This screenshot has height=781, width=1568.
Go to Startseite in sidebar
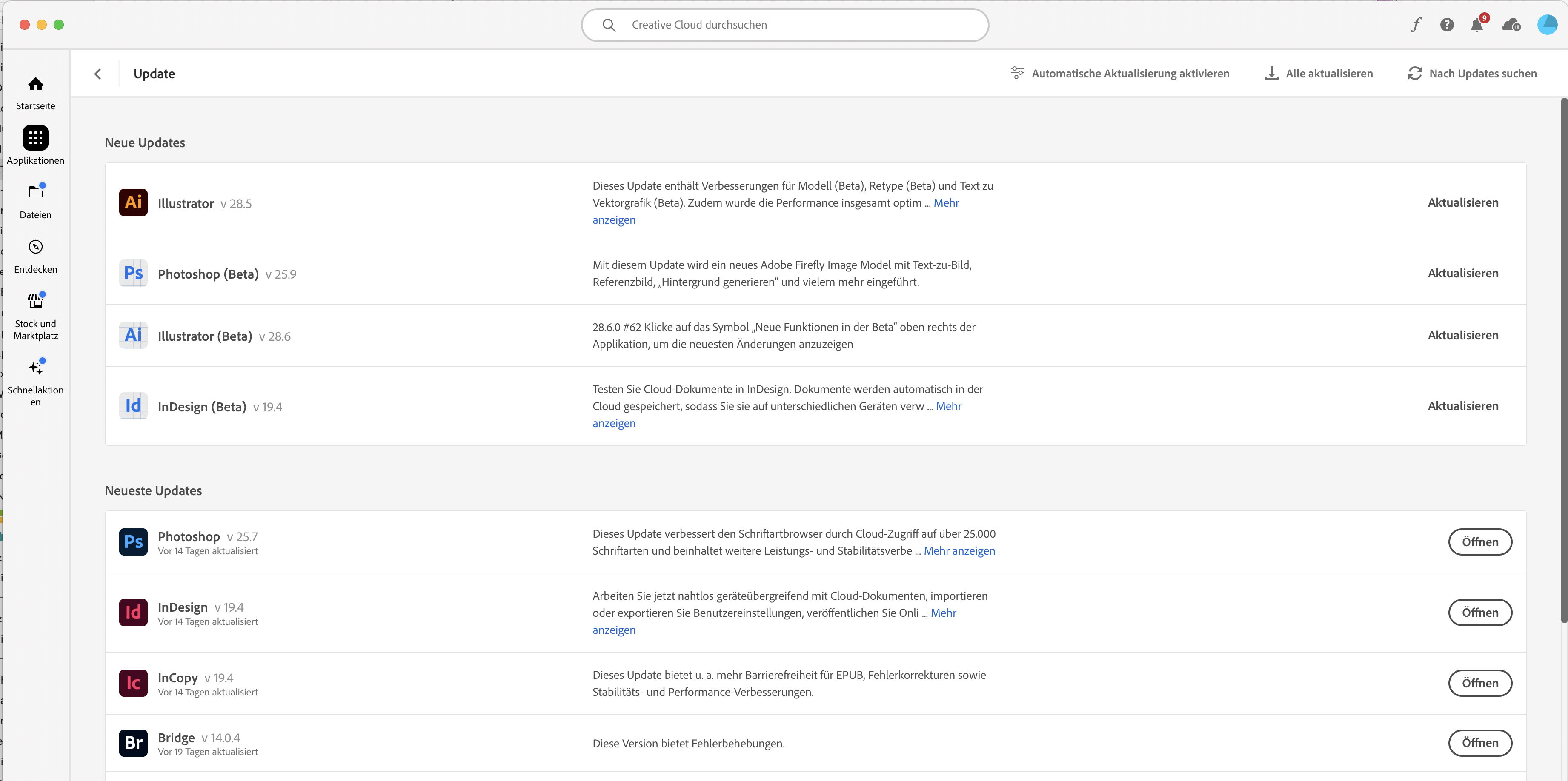[x=35, y=92]
